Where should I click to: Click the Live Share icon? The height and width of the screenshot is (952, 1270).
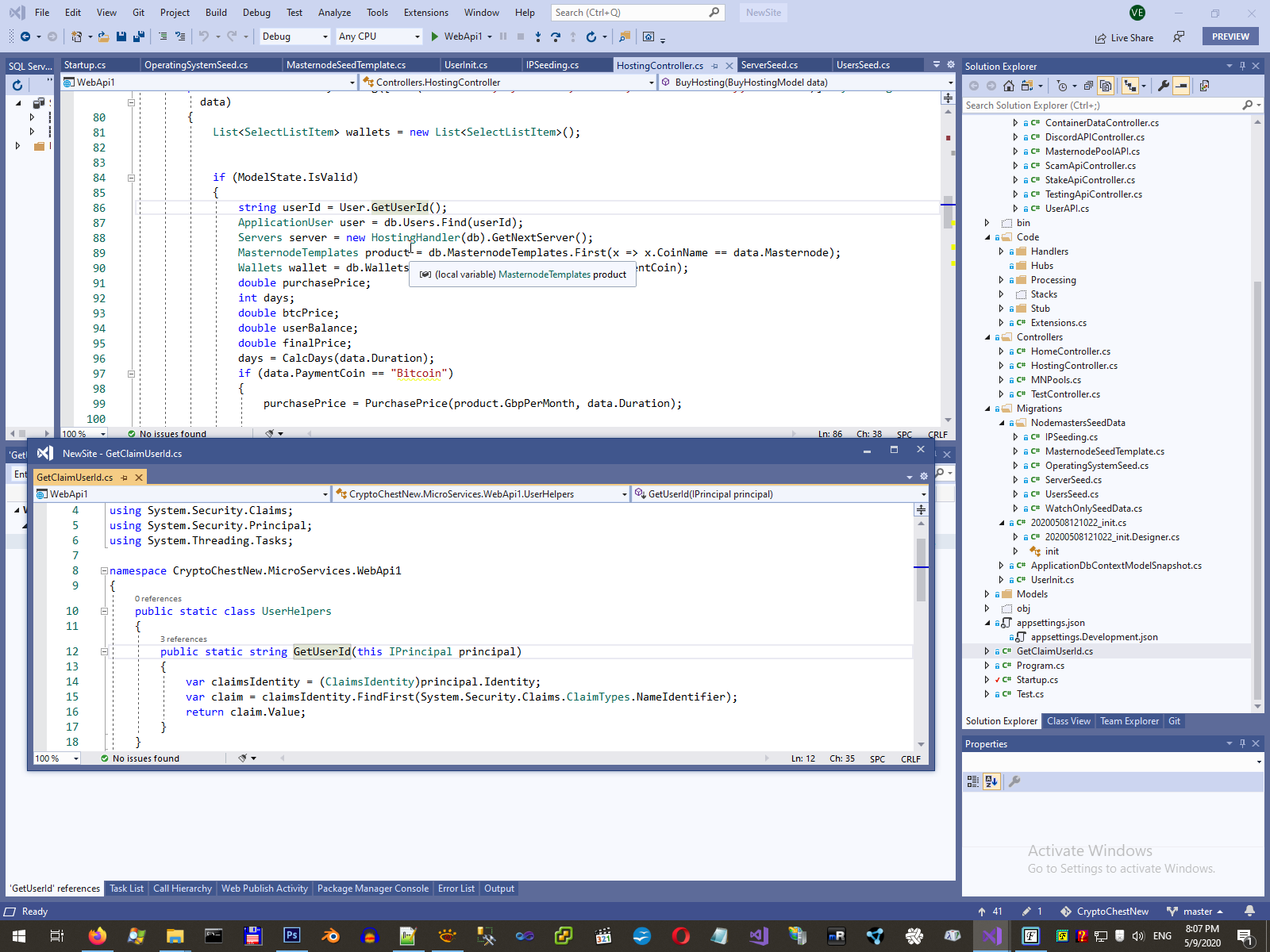click(1100, 38)
